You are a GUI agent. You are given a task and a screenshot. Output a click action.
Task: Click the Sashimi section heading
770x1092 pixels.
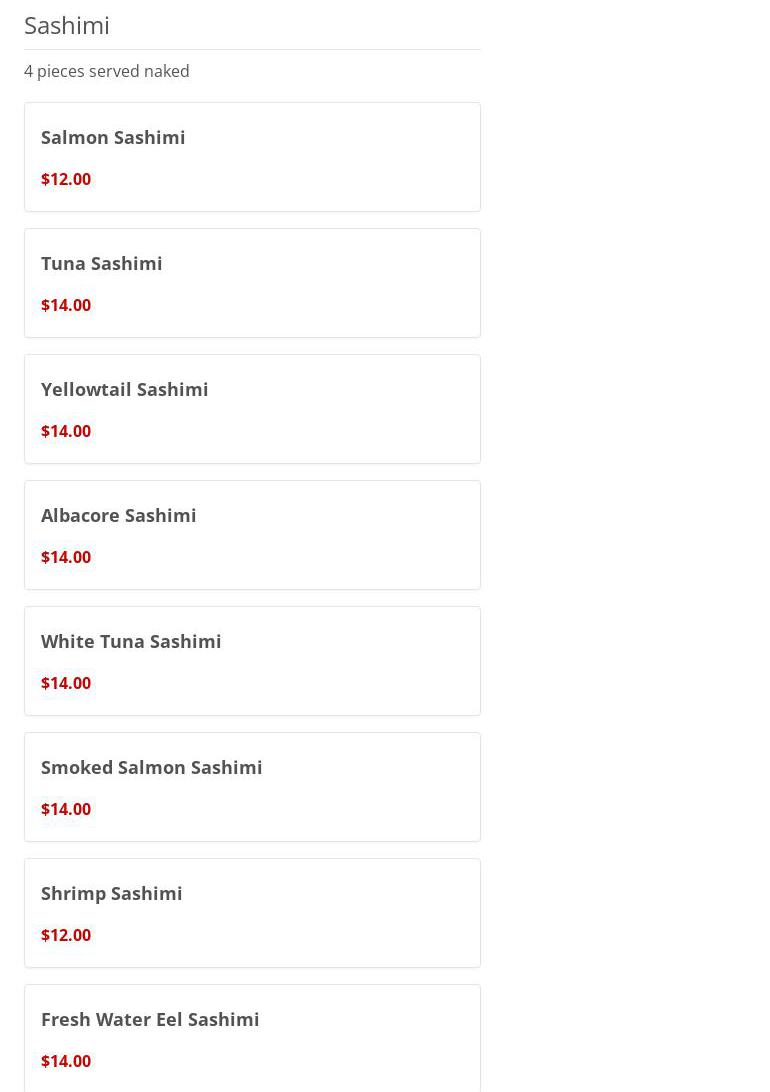tap(67, 25)
